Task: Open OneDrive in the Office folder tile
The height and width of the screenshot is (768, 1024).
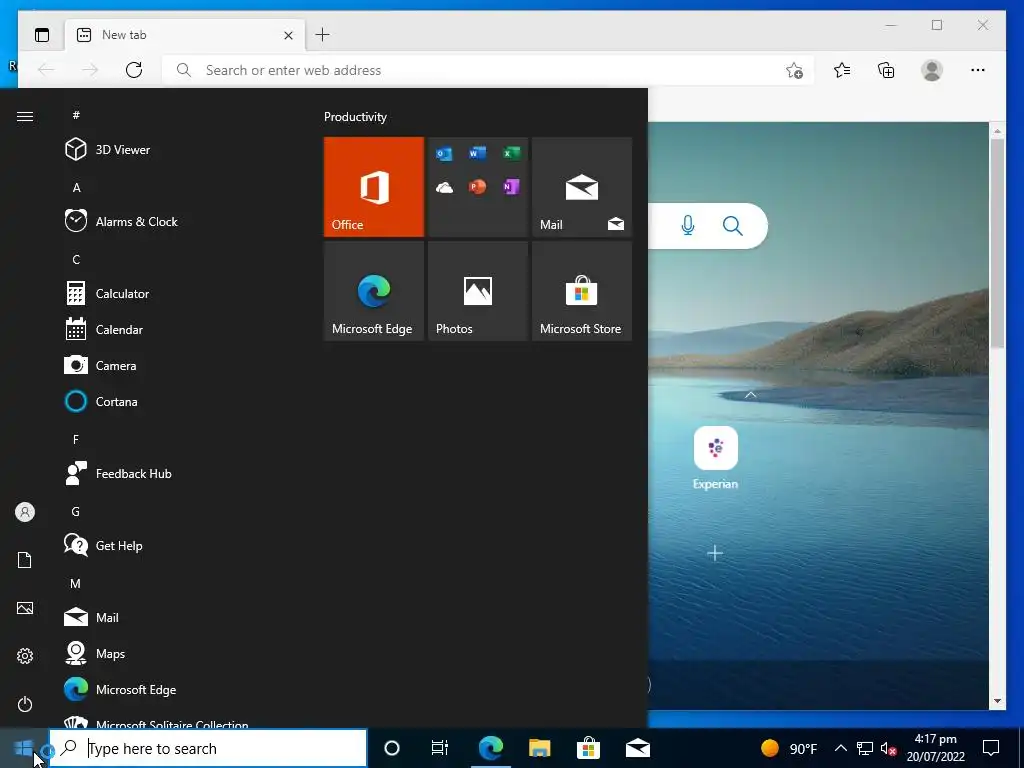Action: tap(444, 188)
